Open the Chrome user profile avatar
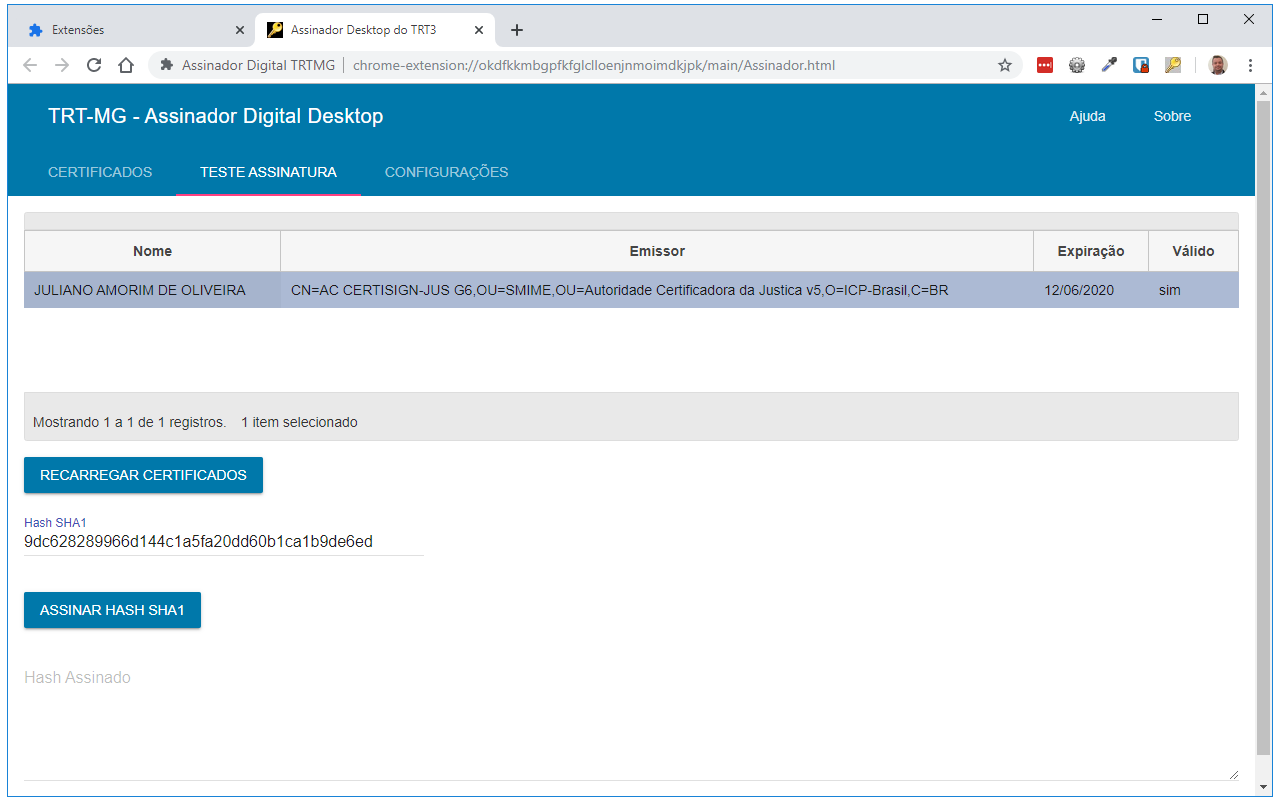Screen dimensions: 1280x800 click(x=1218, y=65)
